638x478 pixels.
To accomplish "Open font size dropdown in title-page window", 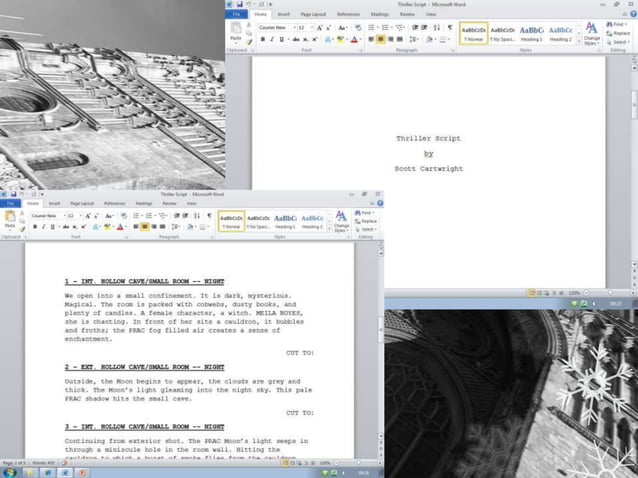I will pos(312,28).
